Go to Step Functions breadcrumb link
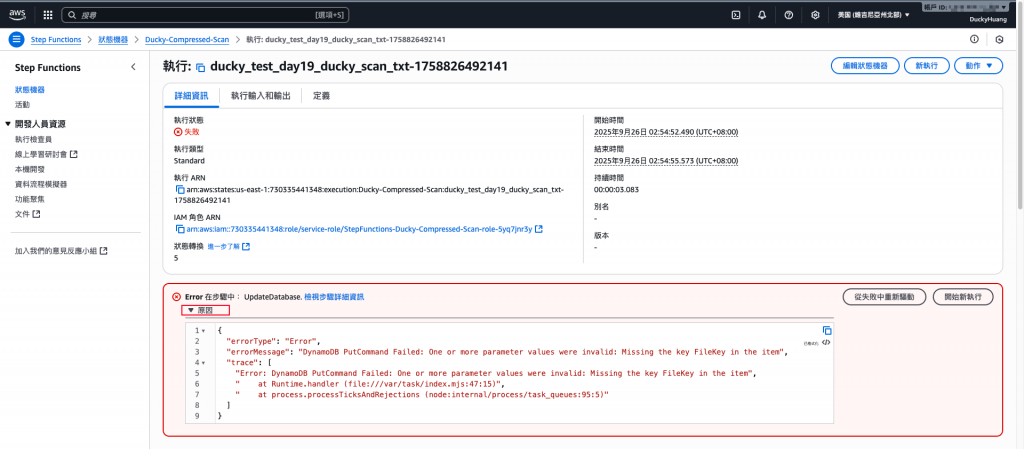 [x=56, y=40]
